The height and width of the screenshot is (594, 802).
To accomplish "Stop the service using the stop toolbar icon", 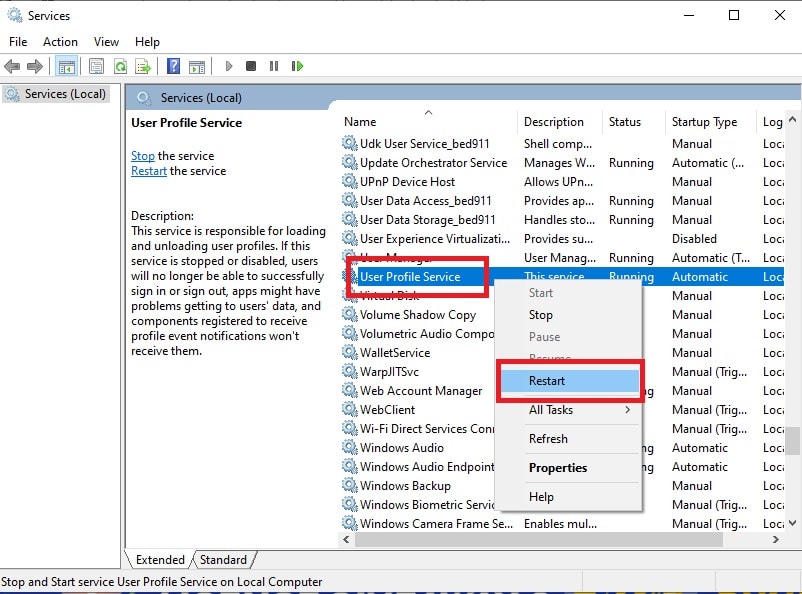I will pyautogui.click(x=251, y=66).
